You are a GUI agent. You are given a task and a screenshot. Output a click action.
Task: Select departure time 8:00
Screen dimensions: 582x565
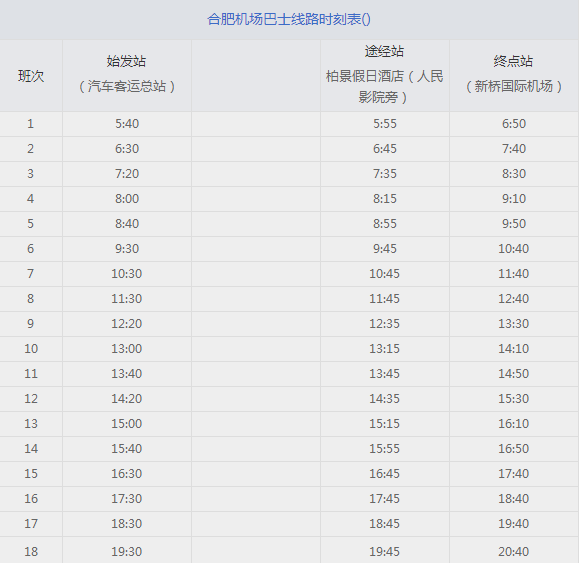(127, 199)
